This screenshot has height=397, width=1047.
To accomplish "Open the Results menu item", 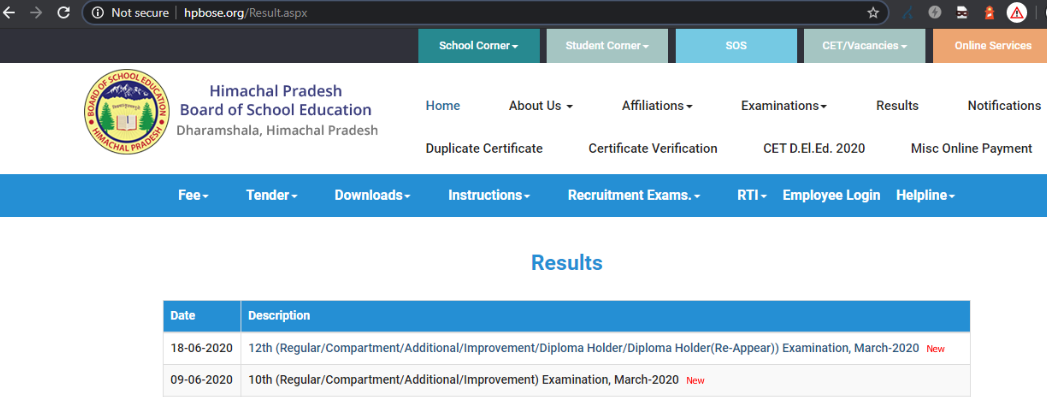I will [x=897, y=105].
